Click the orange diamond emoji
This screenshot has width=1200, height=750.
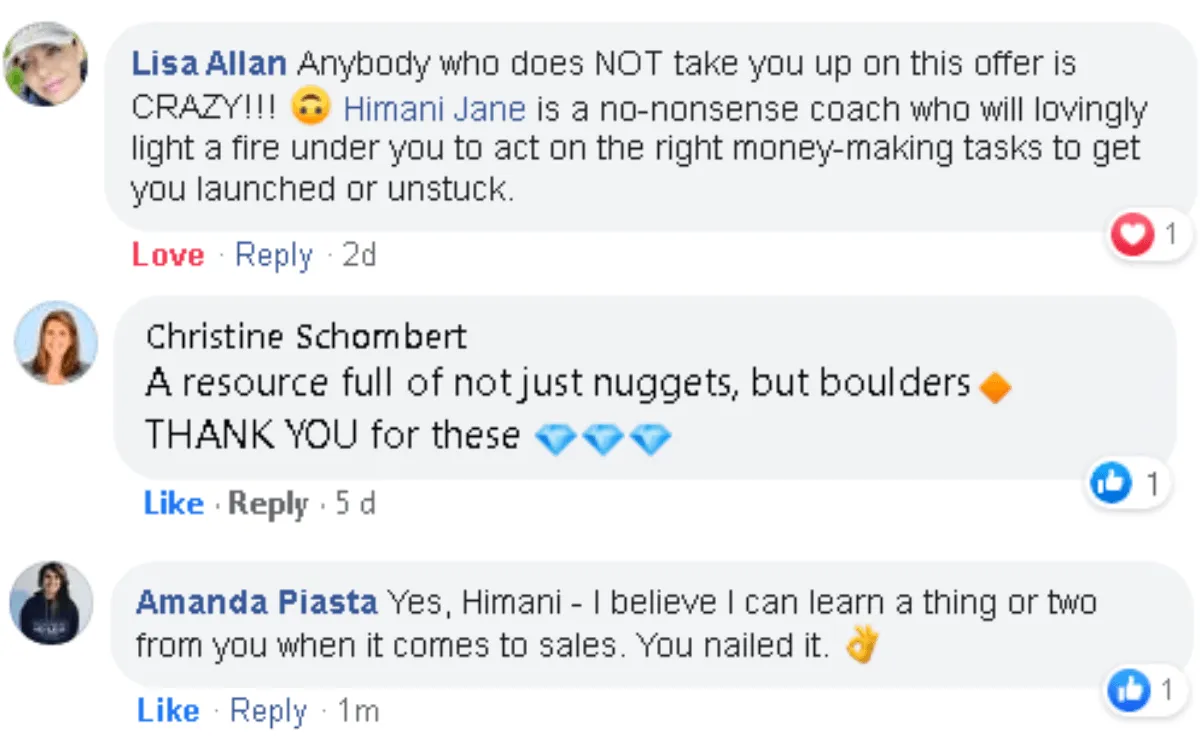click(995, 388)
